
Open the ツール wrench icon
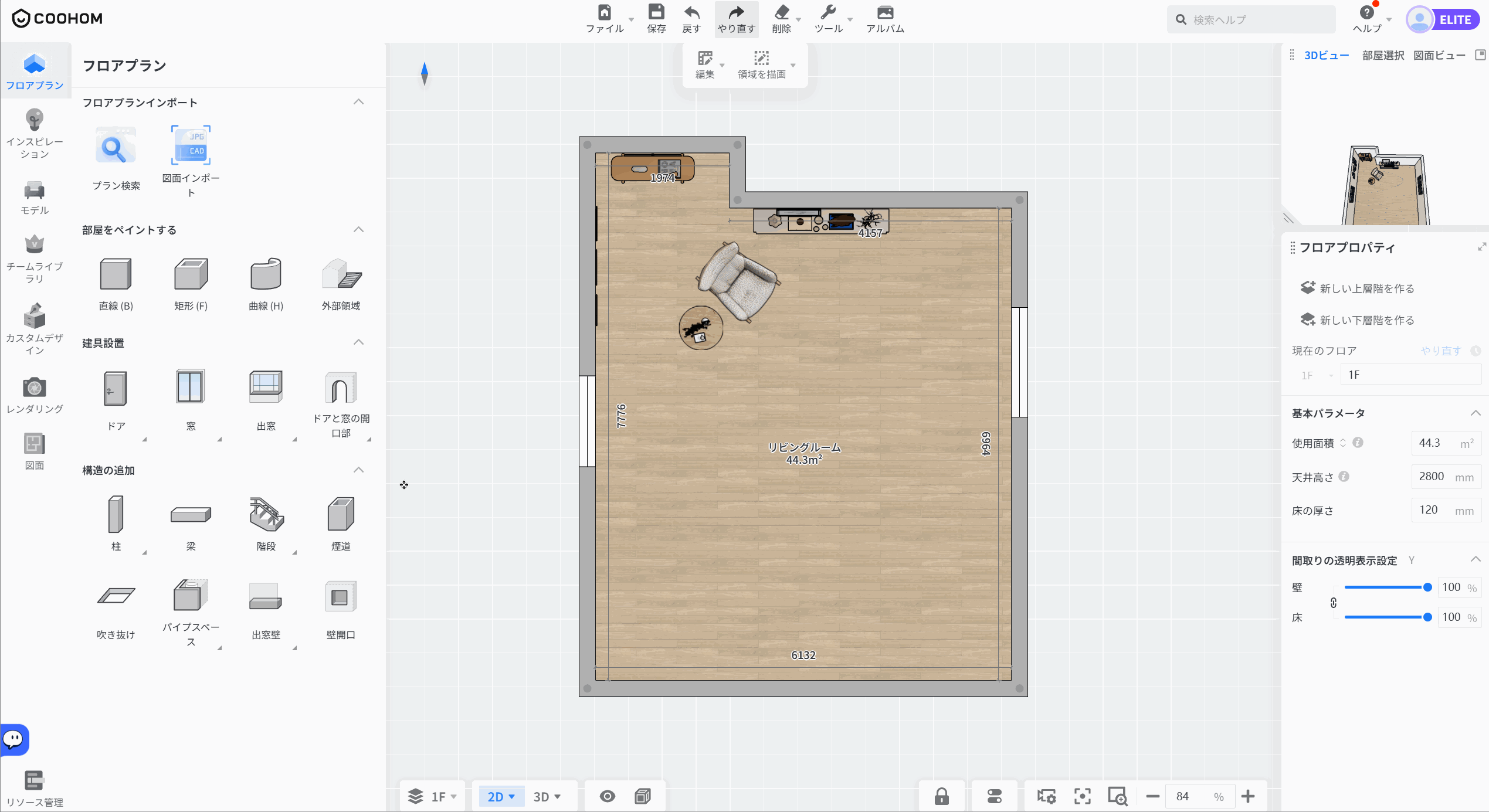tap(828, 12)
